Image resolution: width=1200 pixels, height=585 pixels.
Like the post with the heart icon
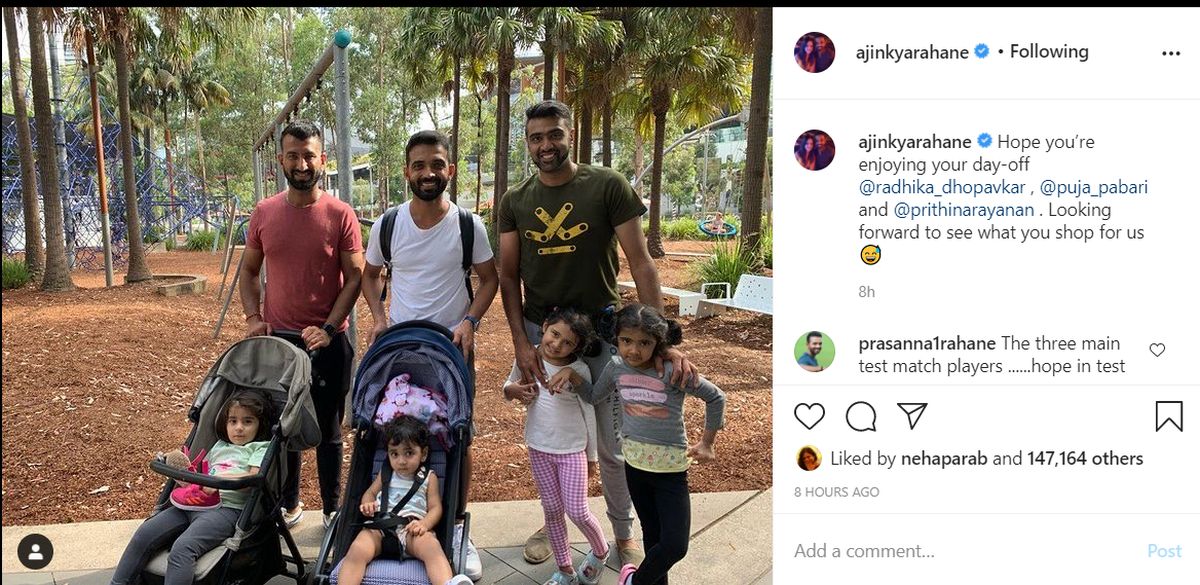click(809, 416)
